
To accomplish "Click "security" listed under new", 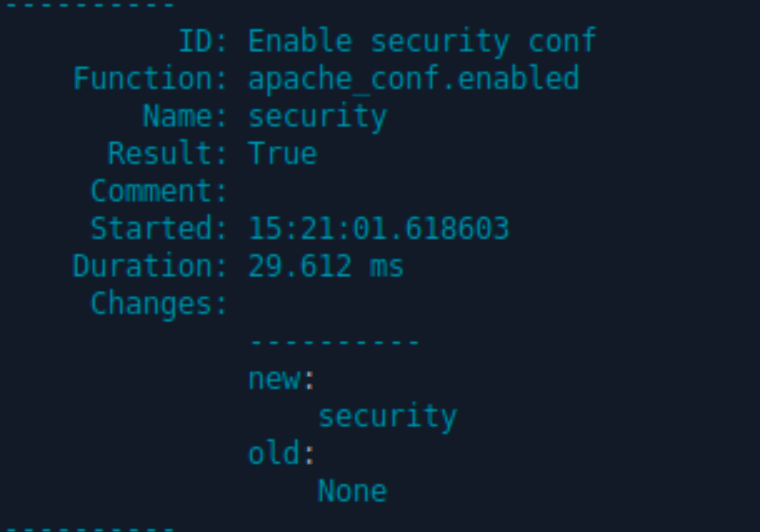I will coord(387,416).
